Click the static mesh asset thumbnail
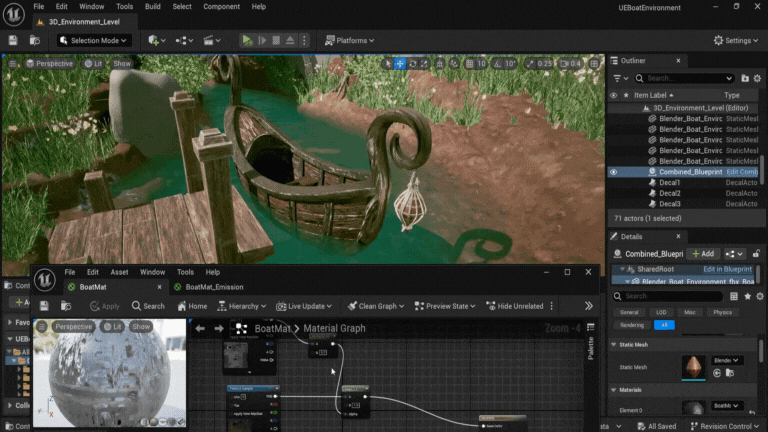Viewport: 768px width, 432px height. pyautogui.click(x=694, y=367)
